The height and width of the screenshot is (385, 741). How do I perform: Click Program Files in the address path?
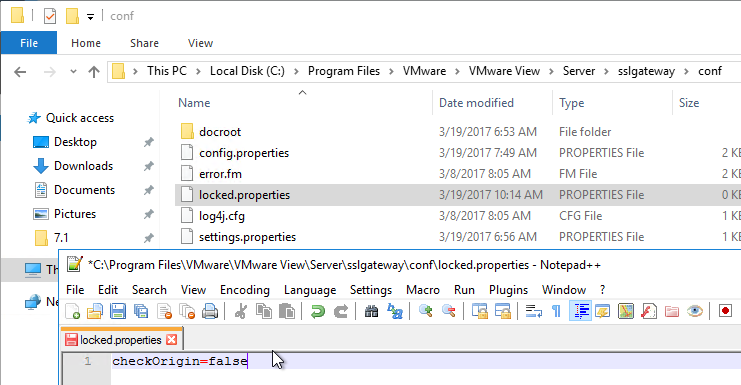pos(344,71)
